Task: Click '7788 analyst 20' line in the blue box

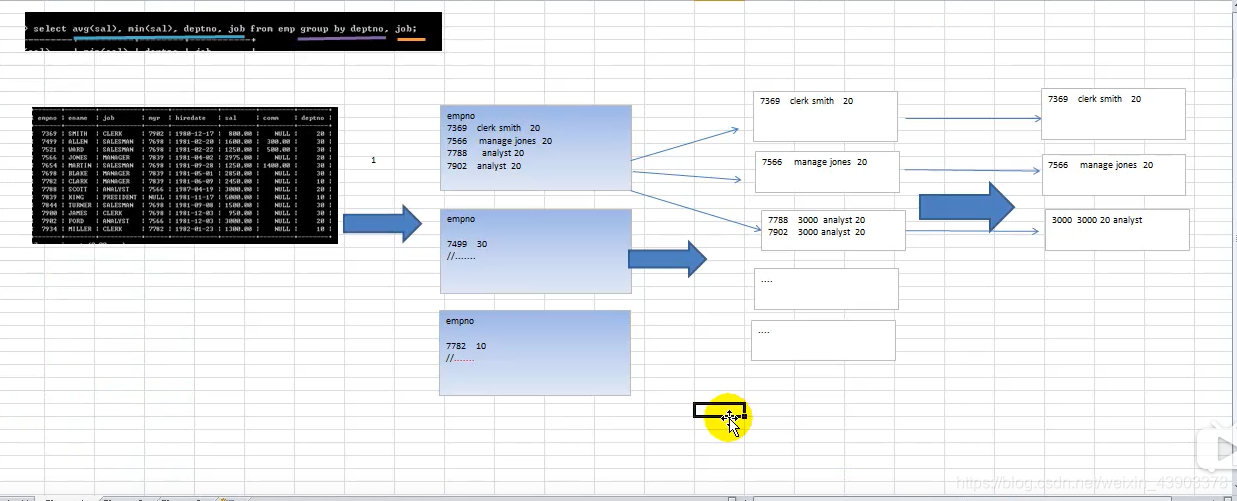Action: tap(485, 153)
